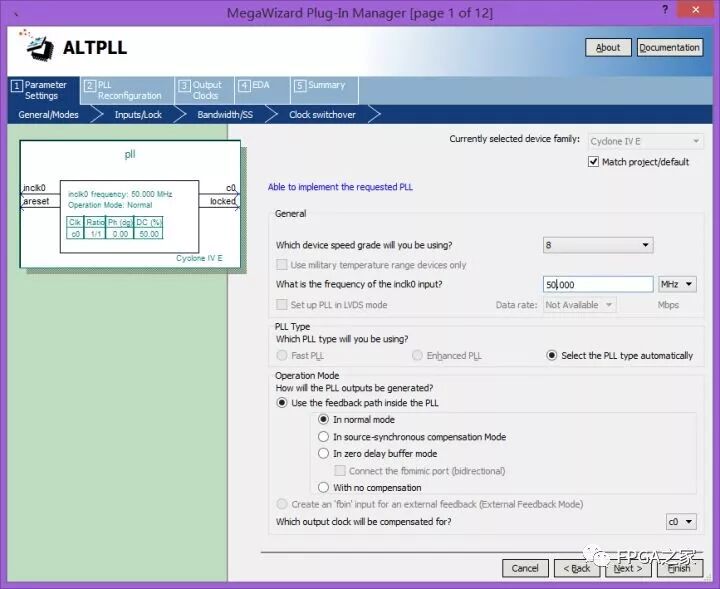Click the app icon in title bar
This screenshot has height=589, width=720.
(x=14, y=11)
